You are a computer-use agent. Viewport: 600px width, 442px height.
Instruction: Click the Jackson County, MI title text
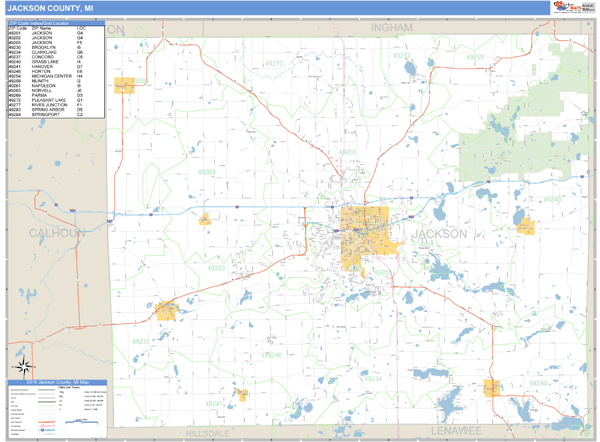tap(50, 8)
